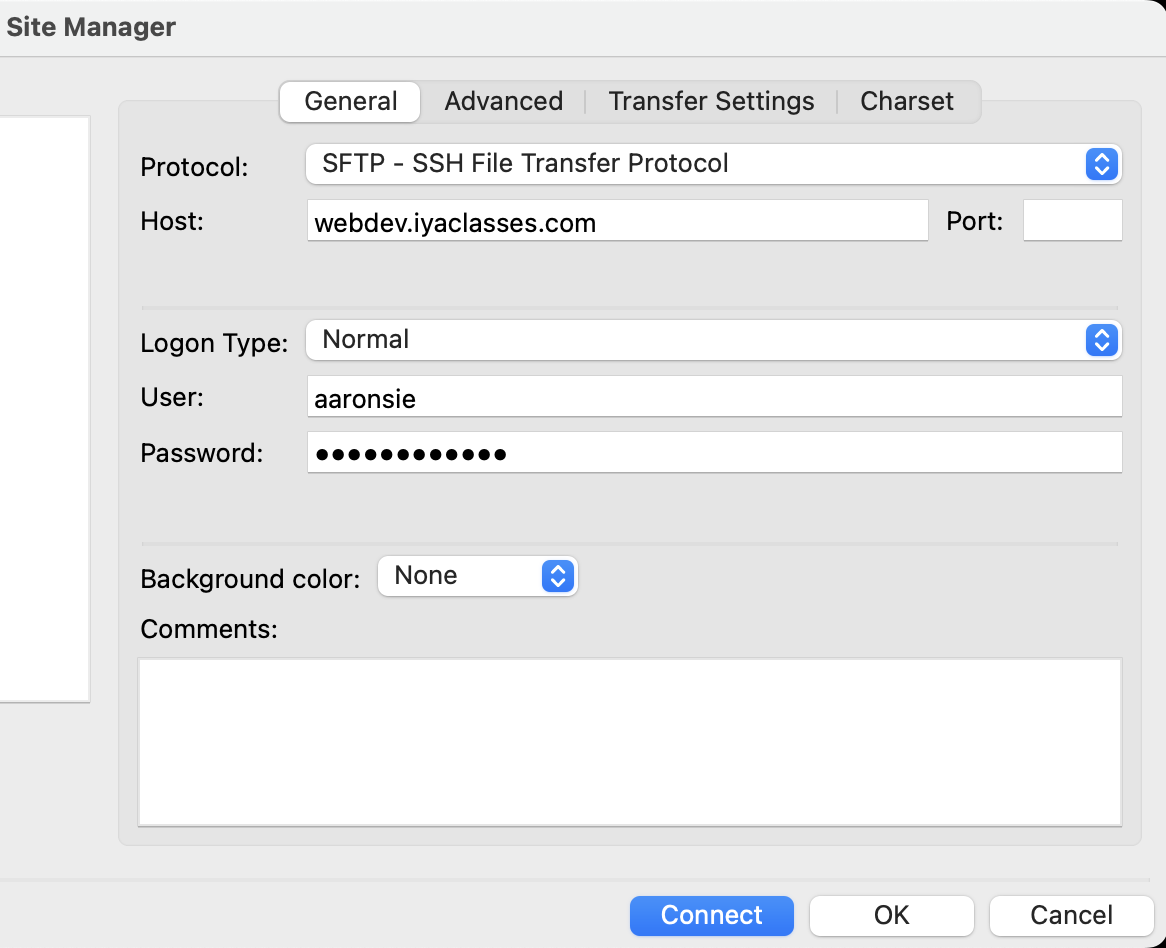Click the OK button
Screen dimensions: 1166x948
[x=890, y=915]
